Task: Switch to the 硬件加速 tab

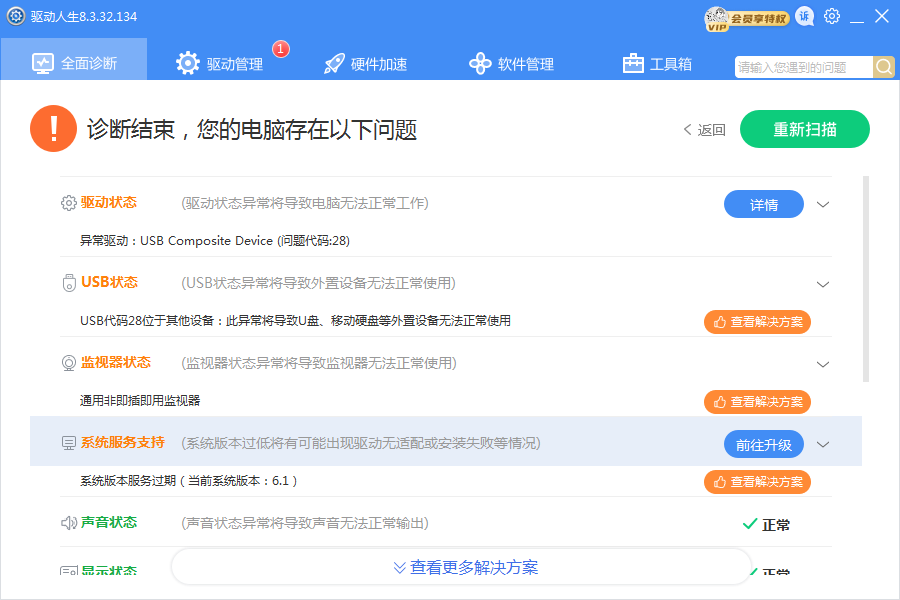Action: (x=365, y=63)
